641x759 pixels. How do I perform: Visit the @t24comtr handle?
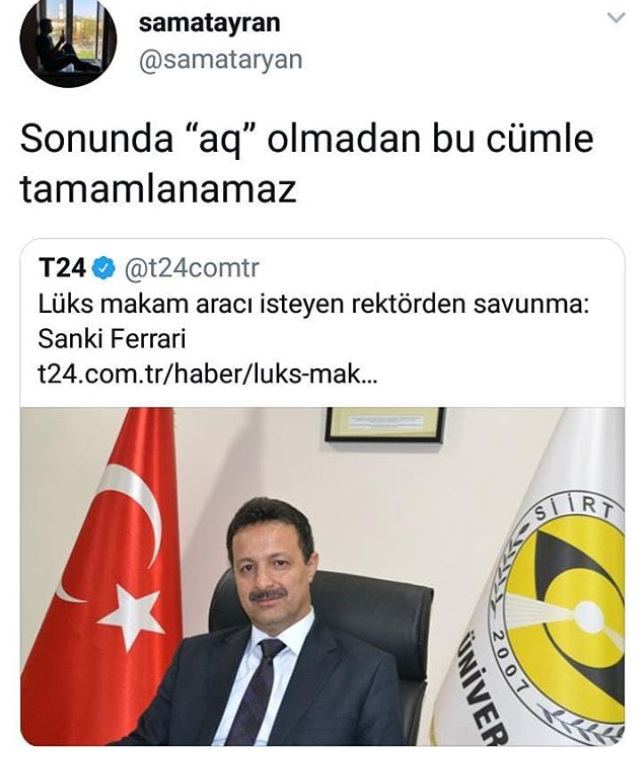coord(192,269)
